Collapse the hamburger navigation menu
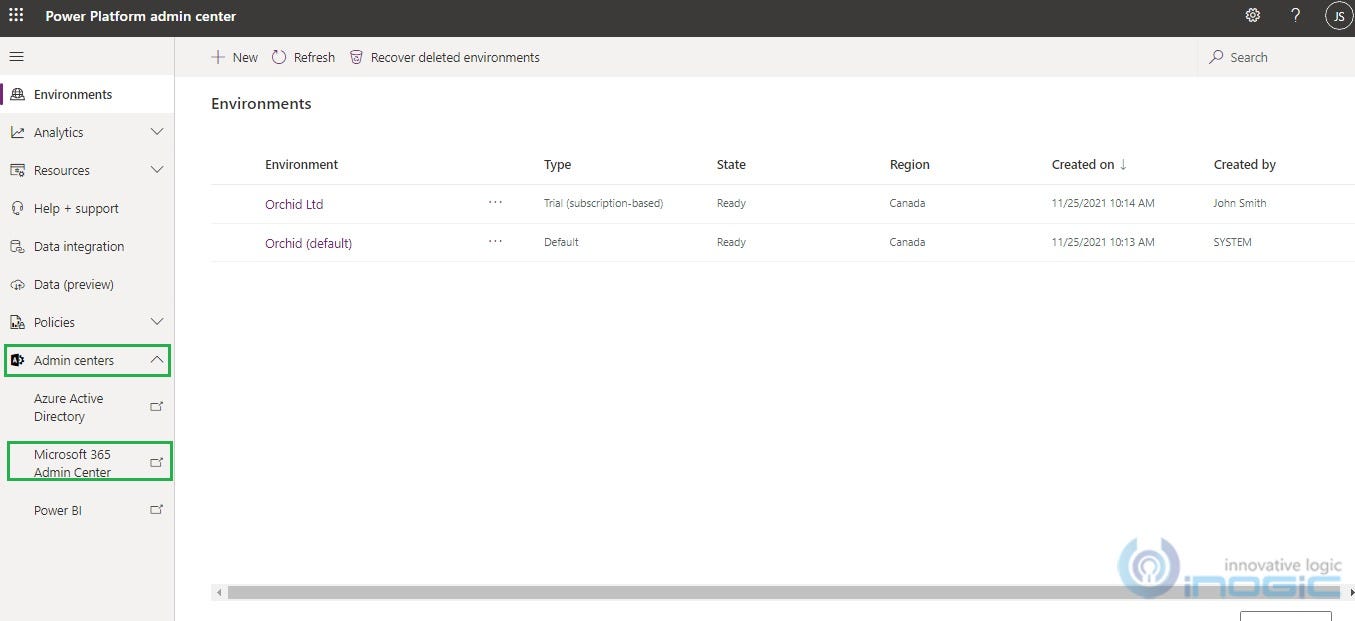1355x621 pixels. pos(16,57)
